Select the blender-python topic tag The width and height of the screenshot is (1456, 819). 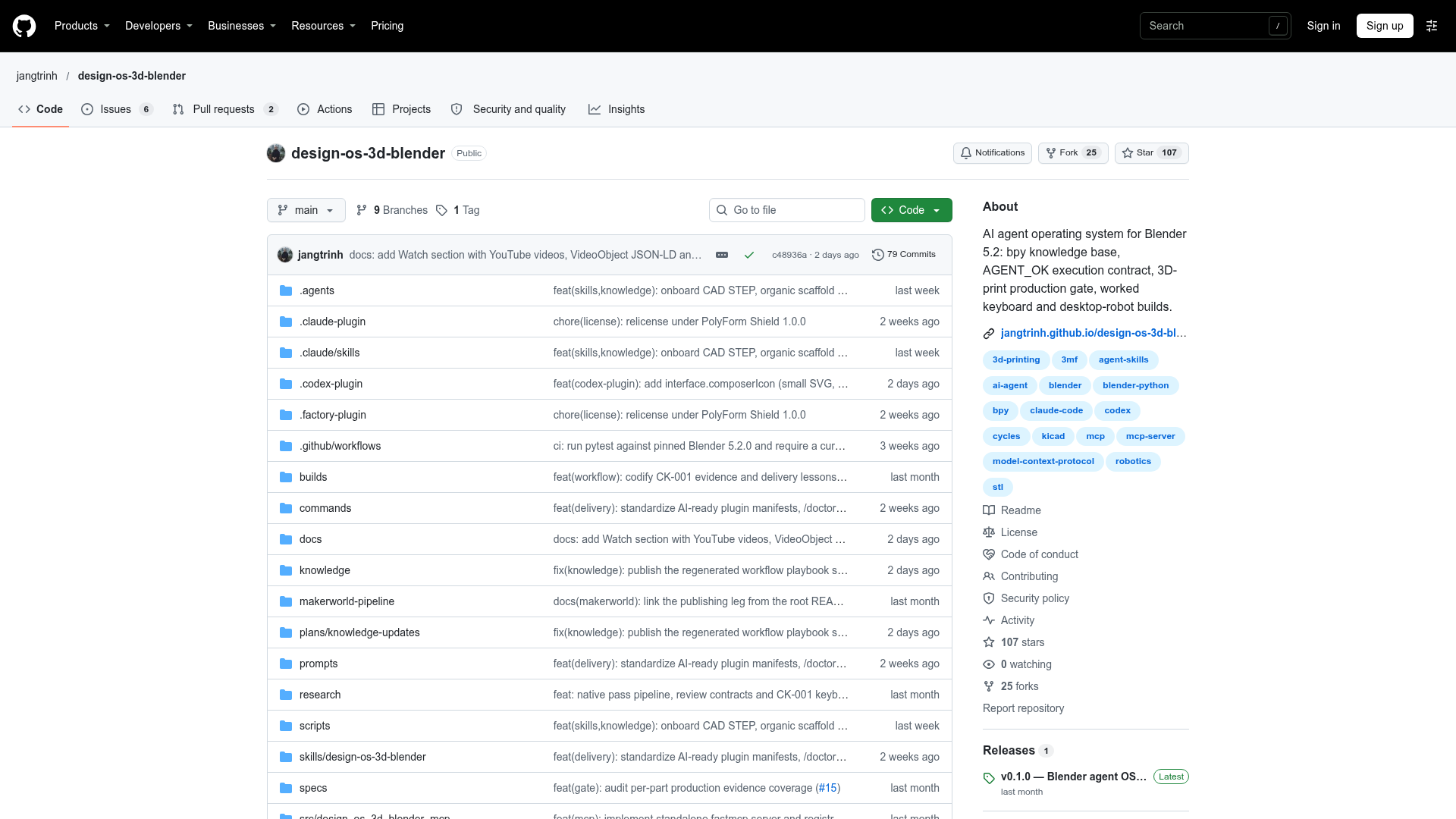coord(1135,385)
